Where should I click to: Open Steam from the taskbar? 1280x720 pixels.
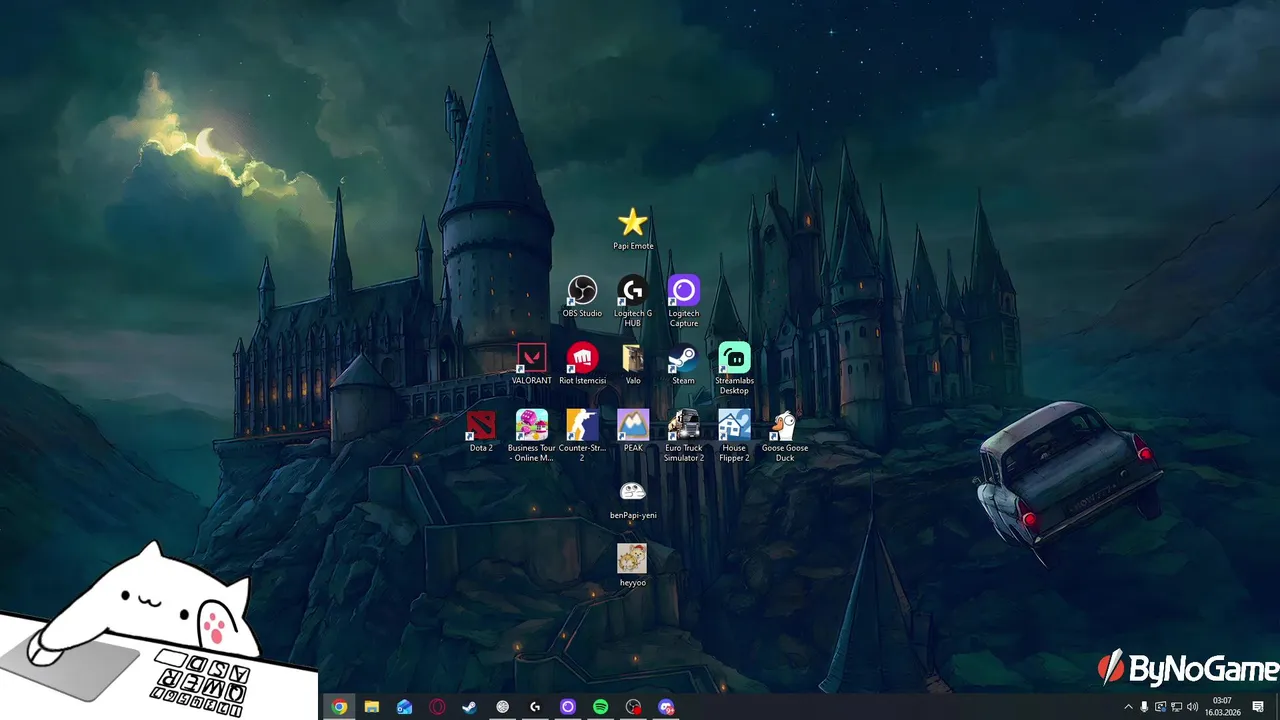pos(469,707)
